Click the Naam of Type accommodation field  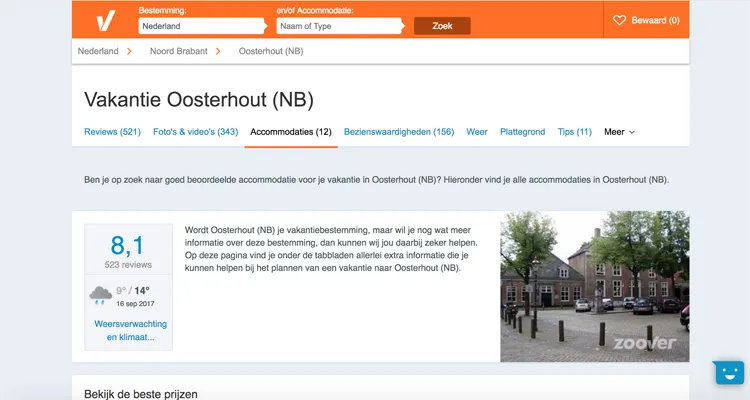pos(339,26)
